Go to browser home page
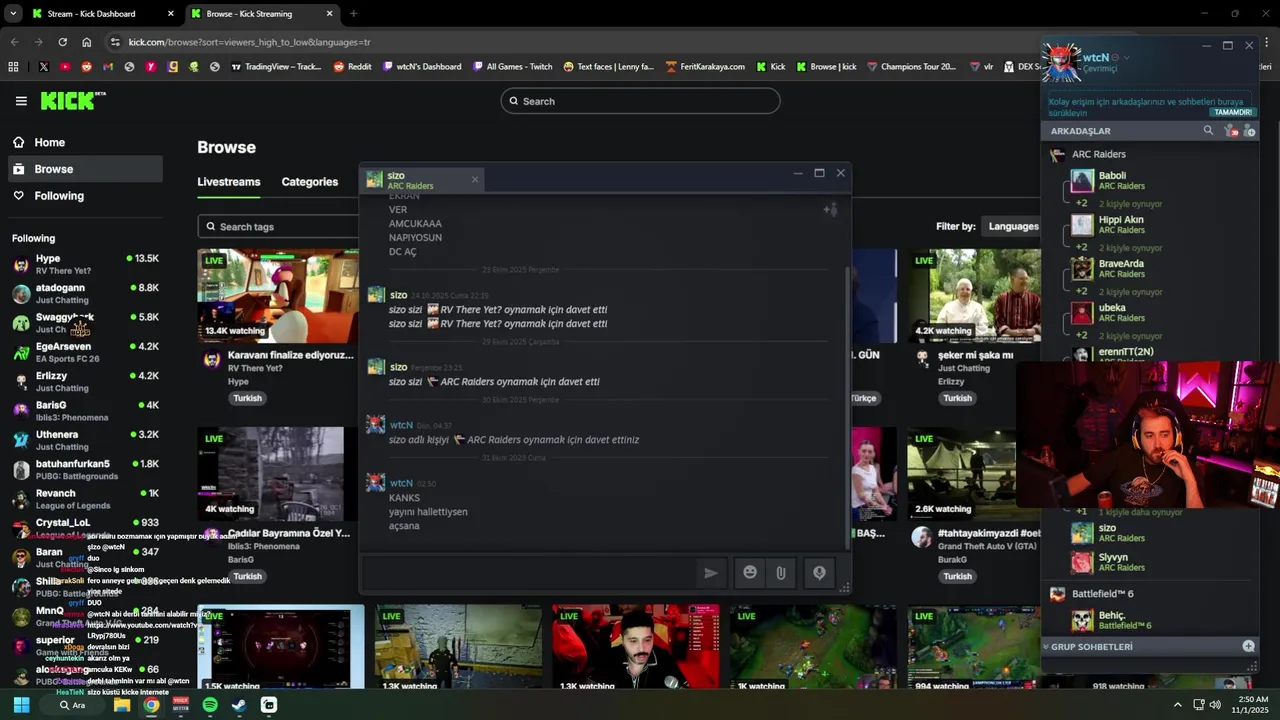 [x=87, y=42]
